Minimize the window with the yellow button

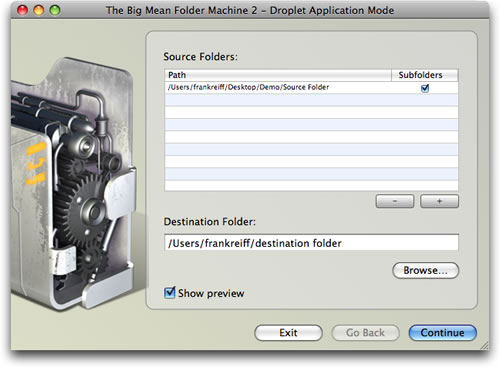pos(39,10)
